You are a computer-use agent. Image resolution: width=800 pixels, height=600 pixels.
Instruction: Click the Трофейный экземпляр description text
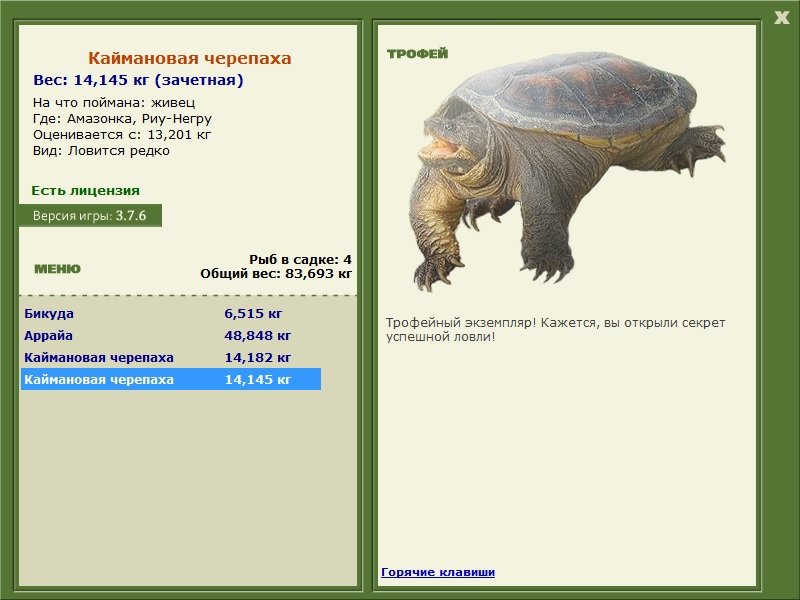click(555, 330)
